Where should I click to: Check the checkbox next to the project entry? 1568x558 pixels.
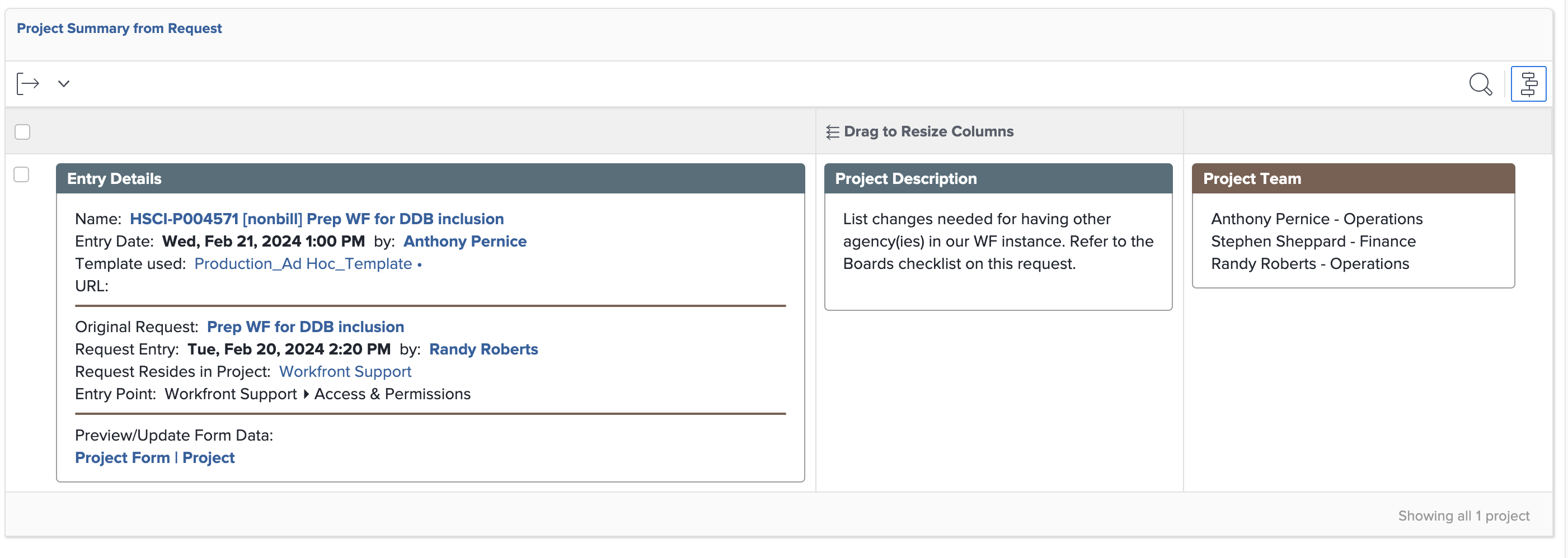tap(22, 174)
